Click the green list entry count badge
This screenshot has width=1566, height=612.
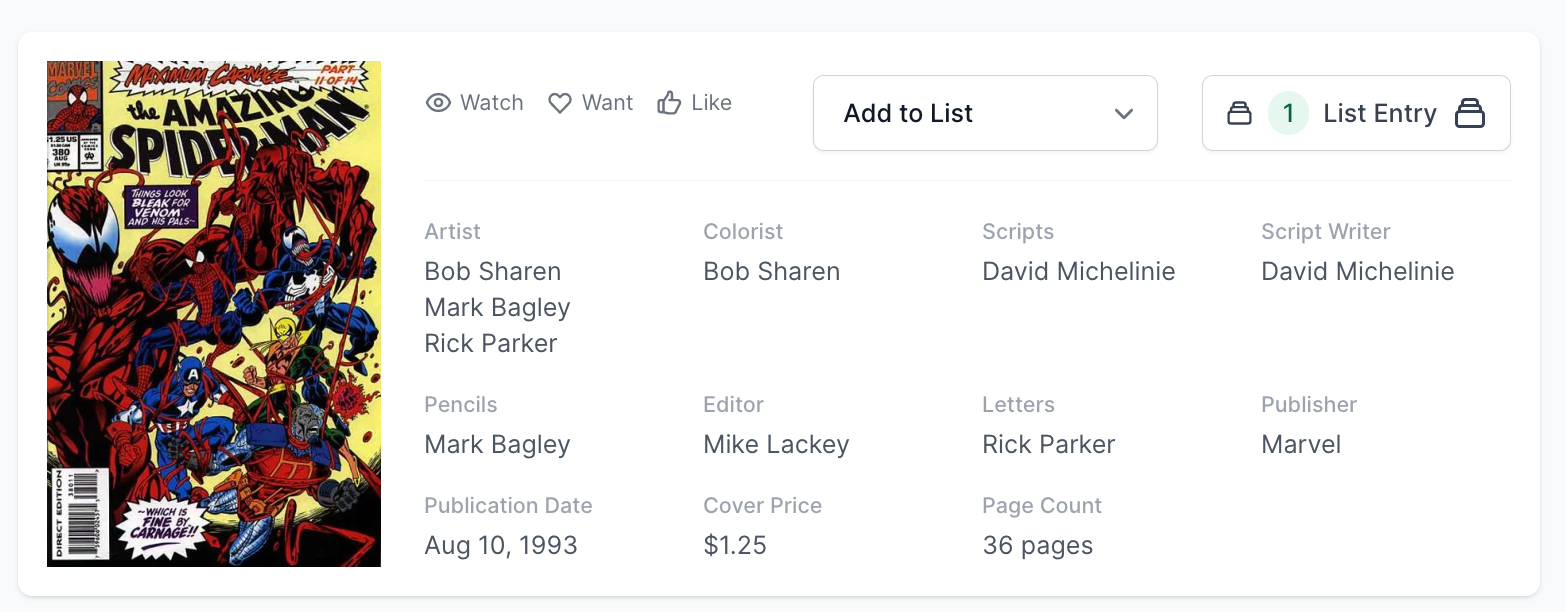point(1288,113)
